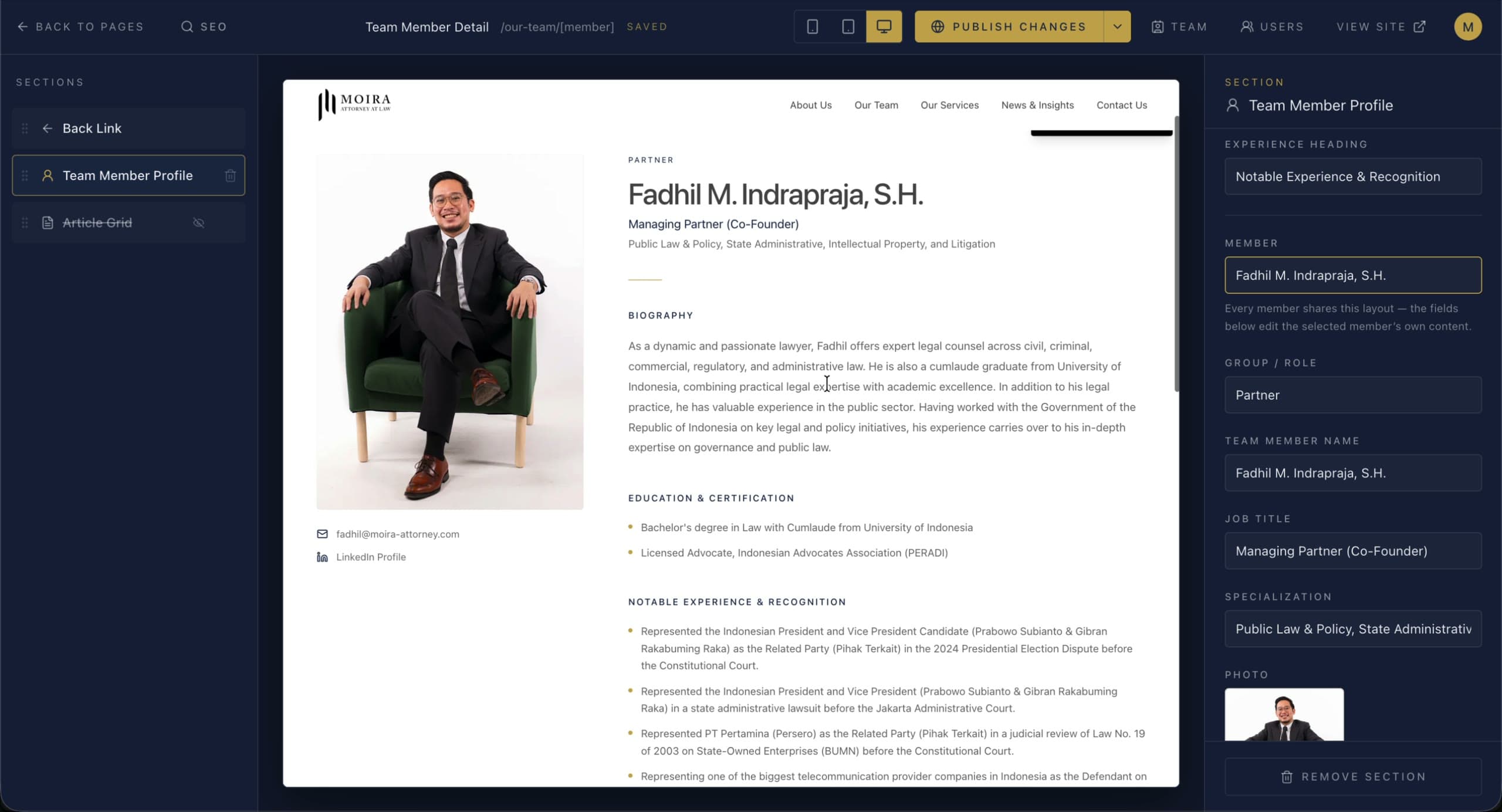The width and height of the screenshot is (1502, 812).
Task: Select the tablet preview icon
Action: [848, 26]
